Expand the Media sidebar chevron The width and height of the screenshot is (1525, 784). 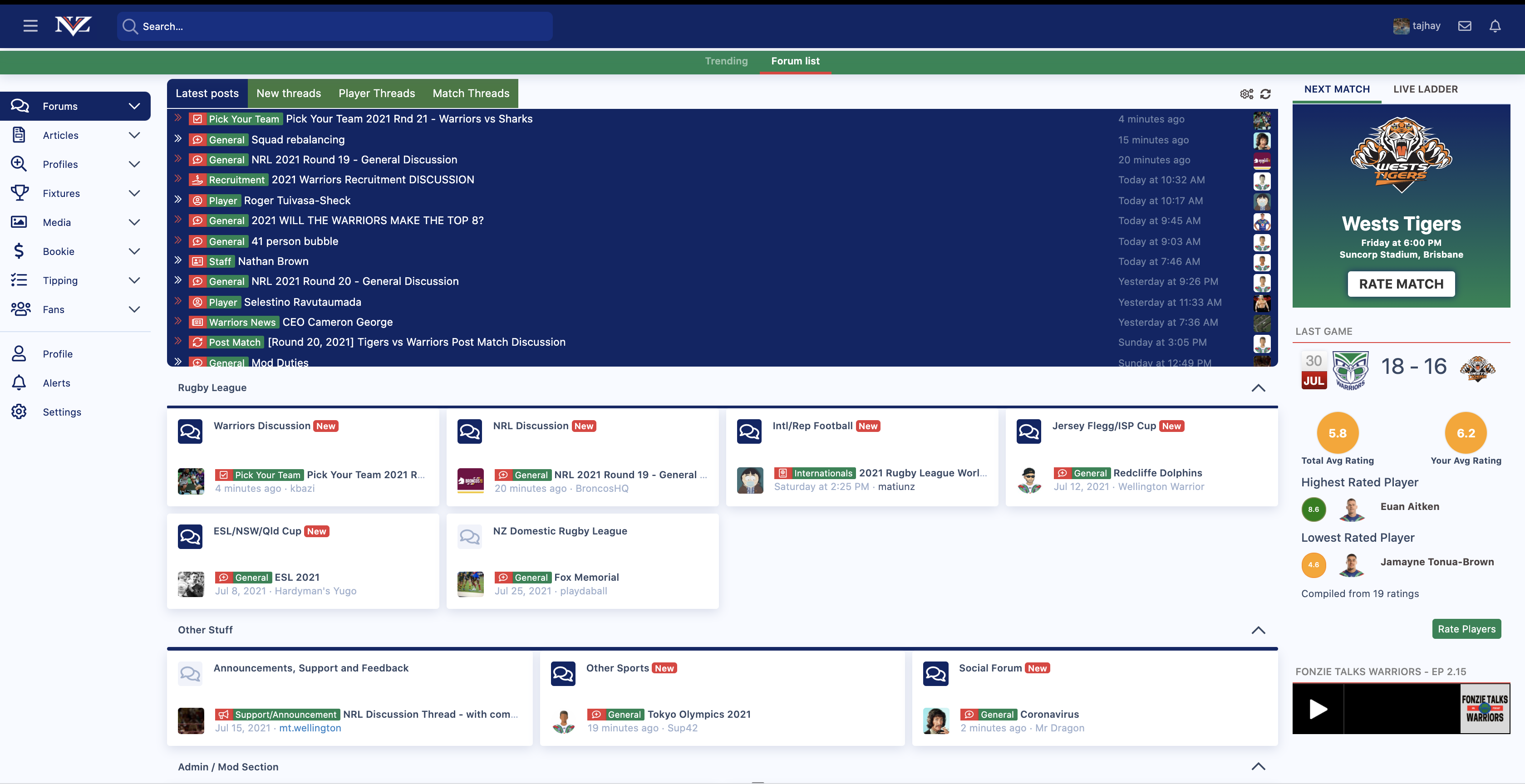point(134,222)
